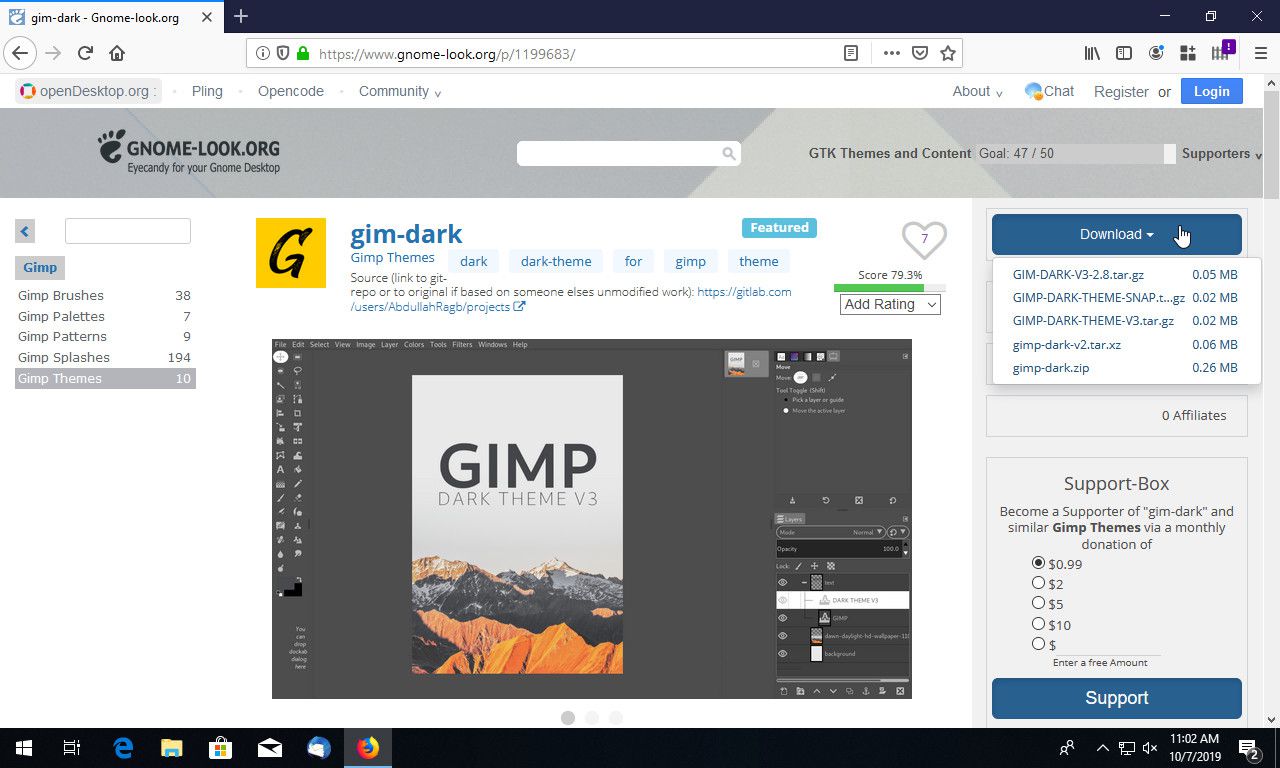Reload the page with refresh icon
1280x768 pixels.
(85, 53)
